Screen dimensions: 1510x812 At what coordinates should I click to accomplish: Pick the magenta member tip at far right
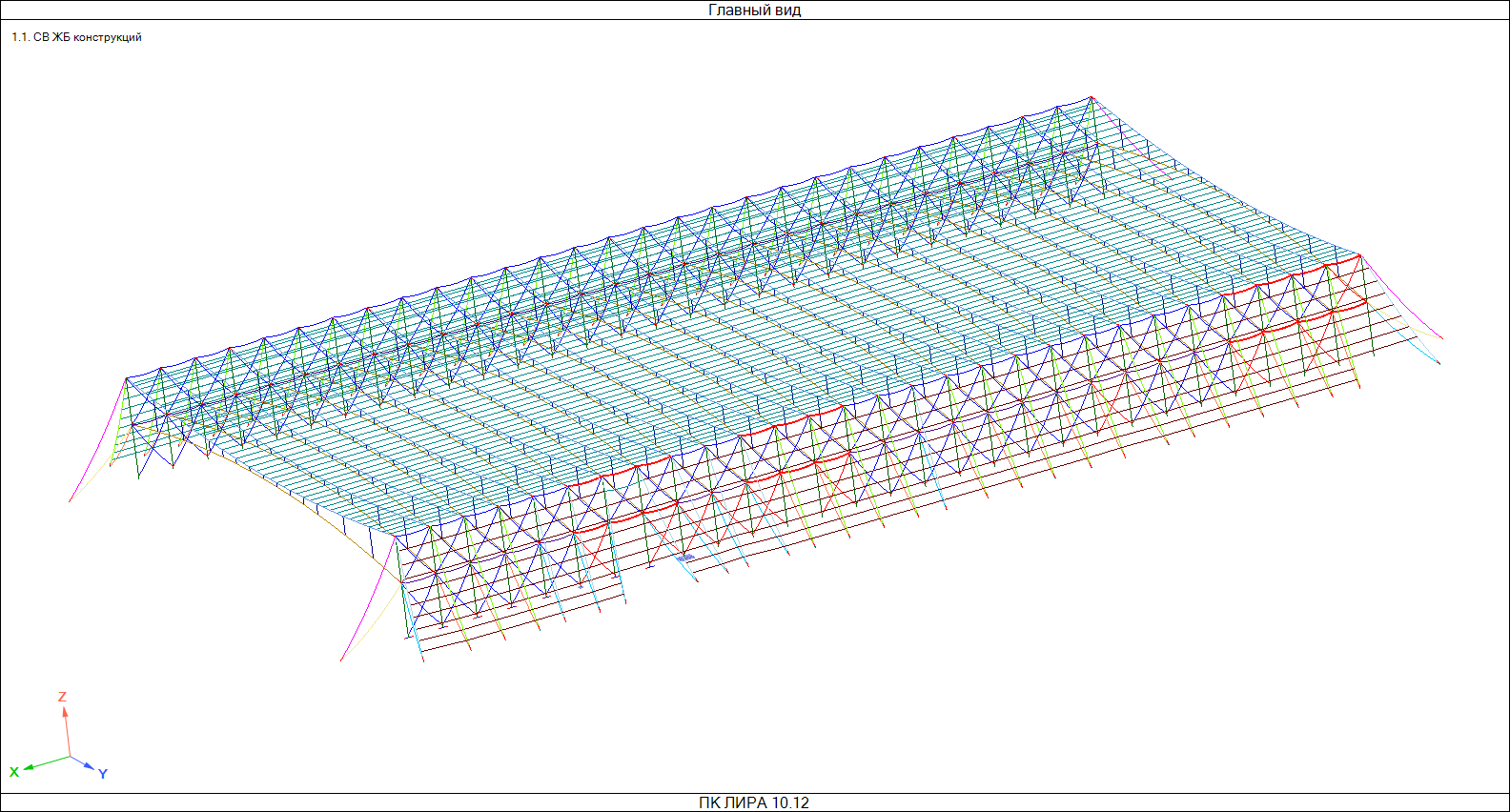(x=1442, y=338)
